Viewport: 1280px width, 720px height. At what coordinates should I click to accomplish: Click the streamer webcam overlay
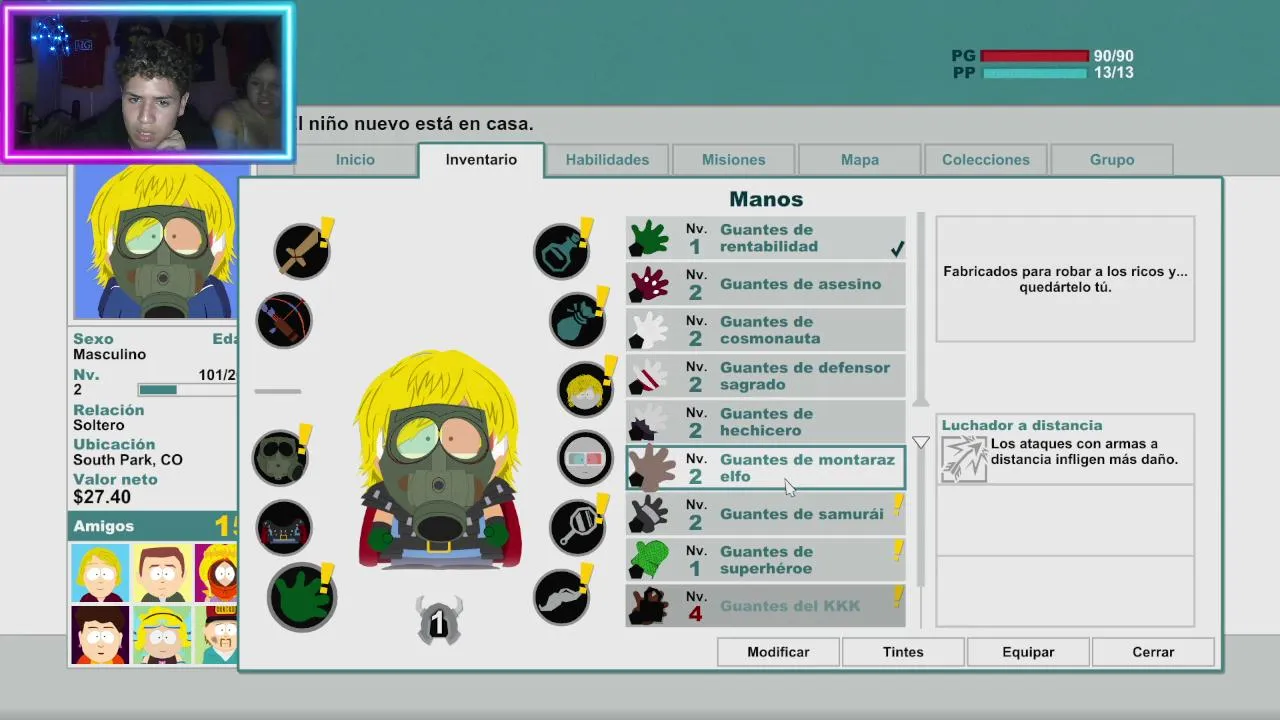149,82
